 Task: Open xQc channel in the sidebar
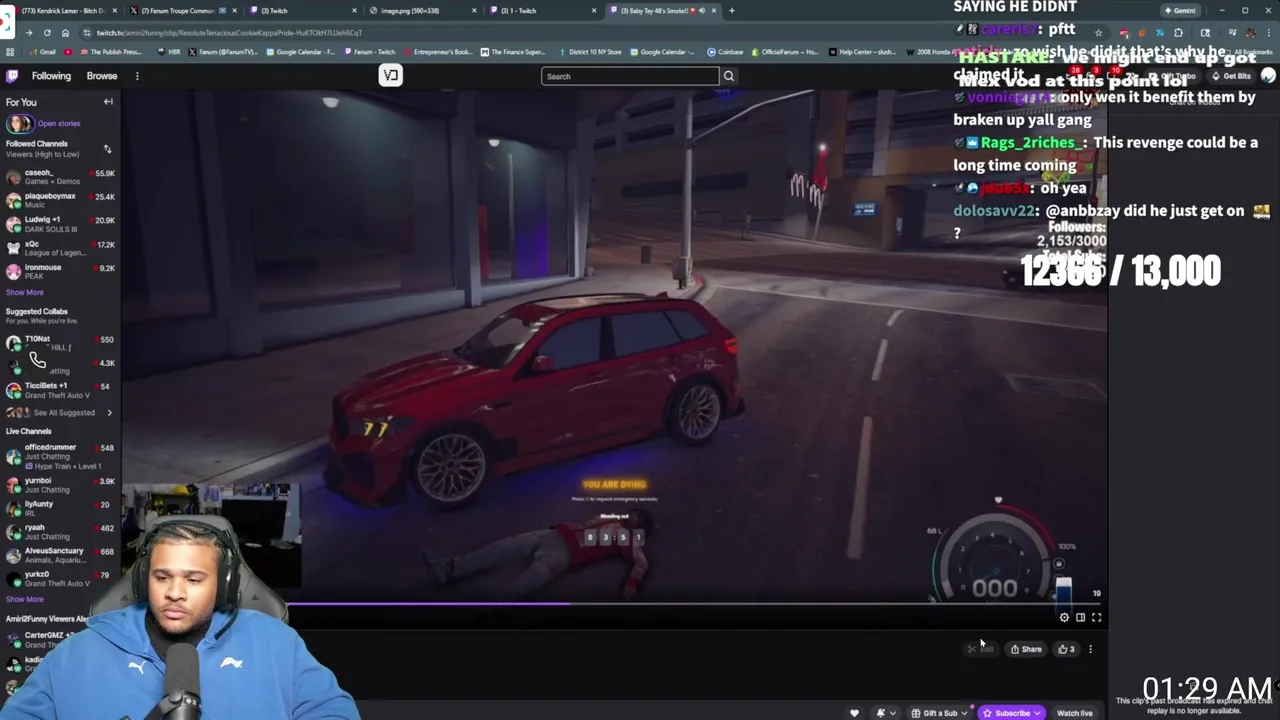point(60,248)
